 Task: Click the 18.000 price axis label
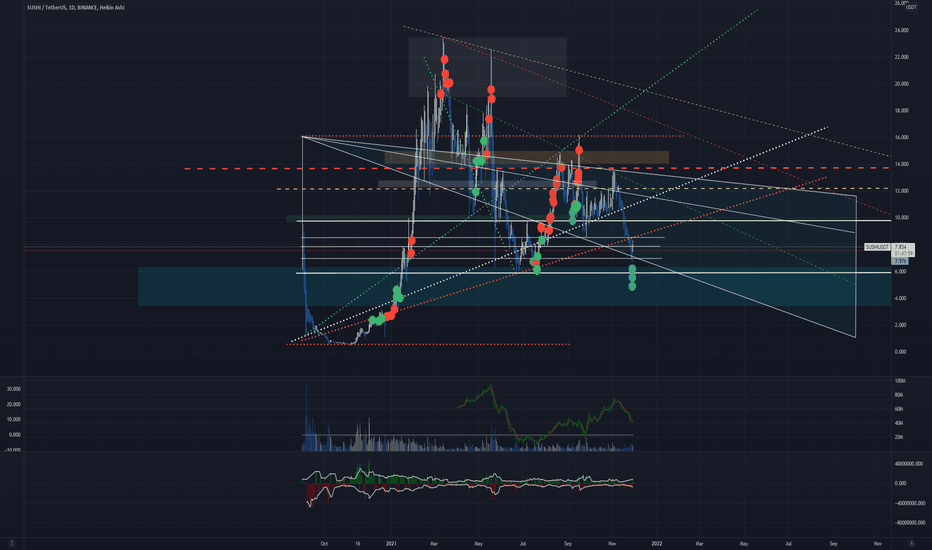[901, 111]
